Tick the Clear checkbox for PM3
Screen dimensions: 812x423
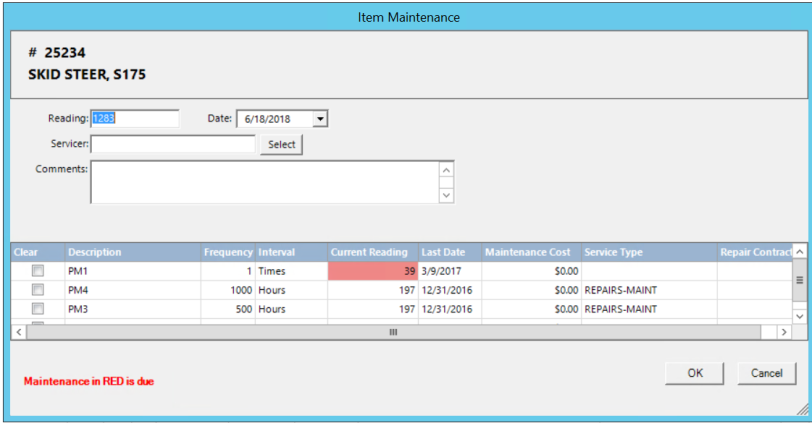pos(38,309)
